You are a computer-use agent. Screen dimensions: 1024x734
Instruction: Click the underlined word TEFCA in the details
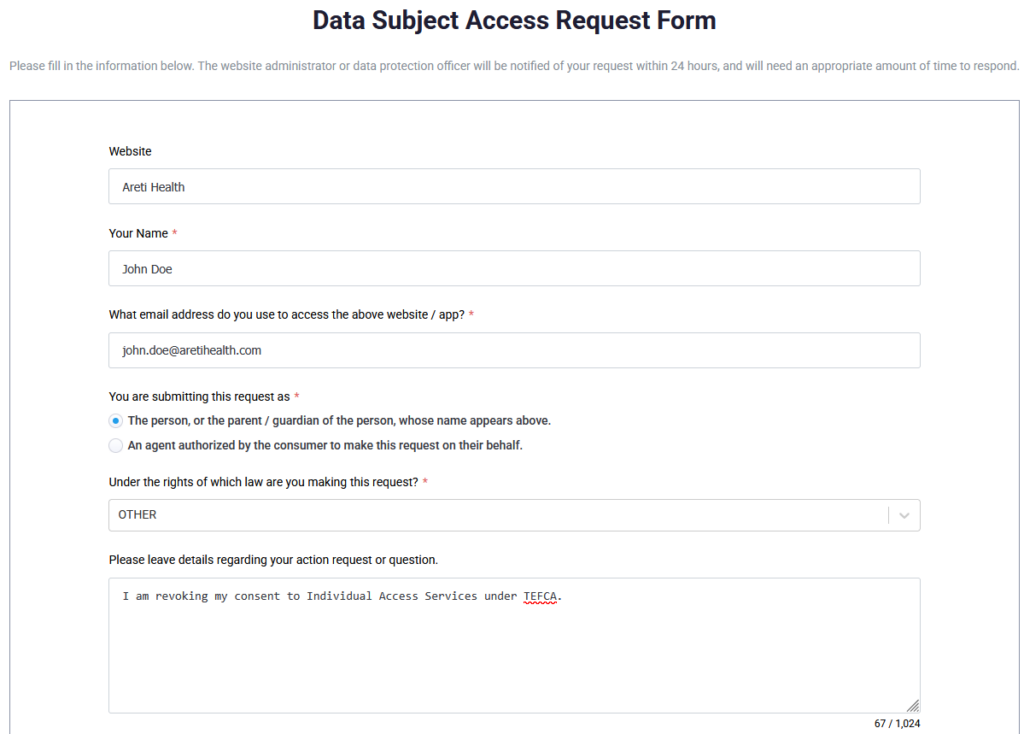pos(541,597)
